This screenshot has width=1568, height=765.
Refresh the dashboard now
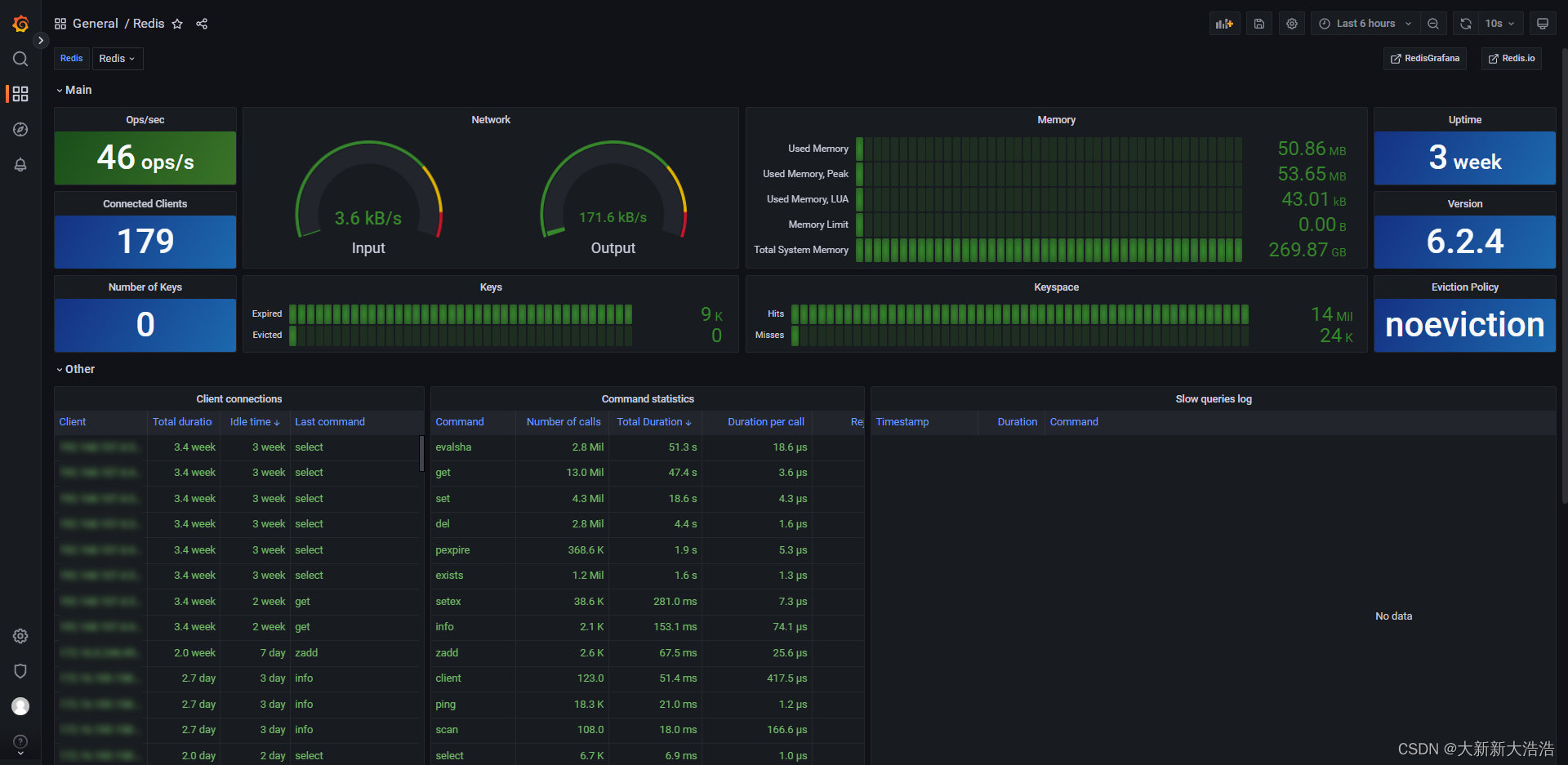tap(1466, 24)
